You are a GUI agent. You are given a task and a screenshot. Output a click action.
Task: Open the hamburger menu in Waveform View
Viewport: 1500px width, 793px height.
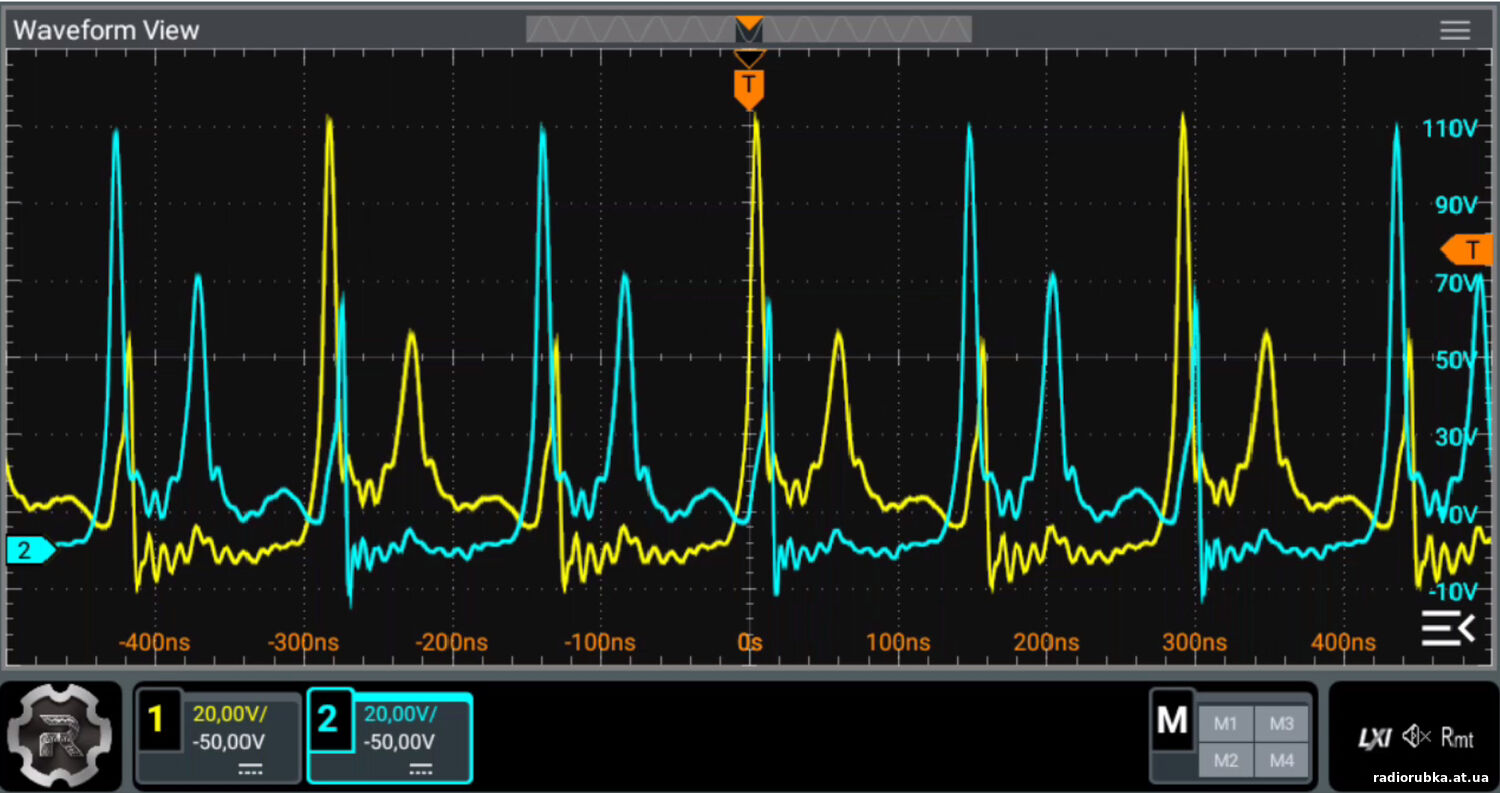tap(1455, 30)
